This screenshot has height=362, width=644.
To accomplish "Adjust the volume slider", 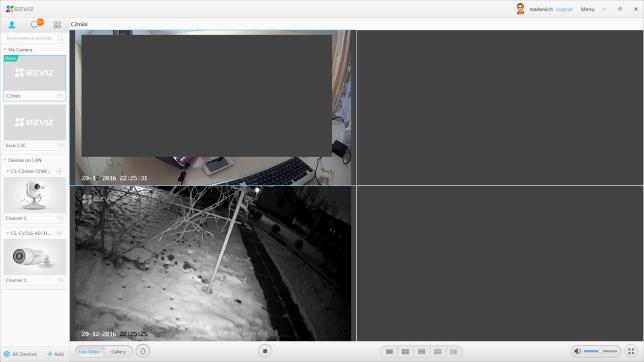I will pyautogui.click(x=600, y=351).
